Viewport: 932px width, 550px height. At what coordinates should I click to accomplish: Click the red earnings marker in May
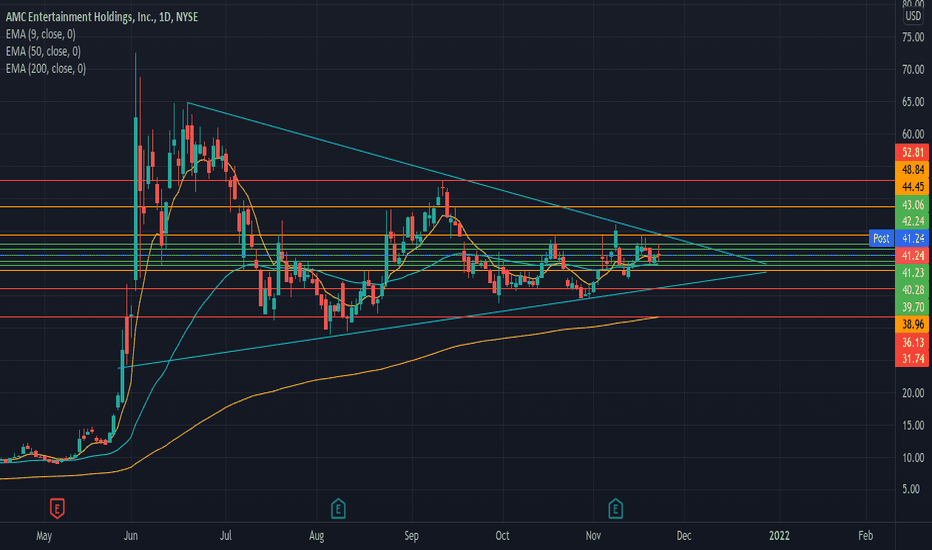pyautogui.click(x=57, y=508)
